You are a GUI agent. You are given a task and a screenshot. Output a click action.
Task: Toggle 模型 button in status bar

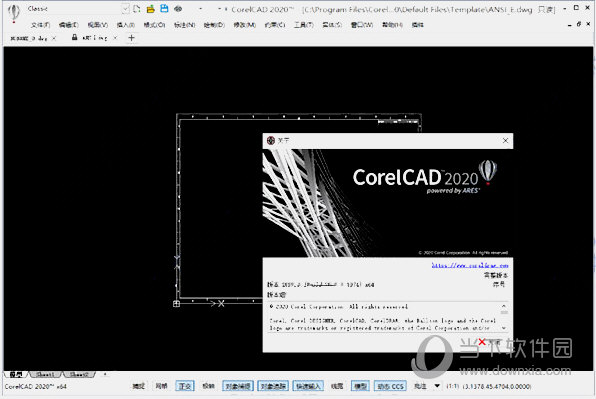tap(360, 386)
